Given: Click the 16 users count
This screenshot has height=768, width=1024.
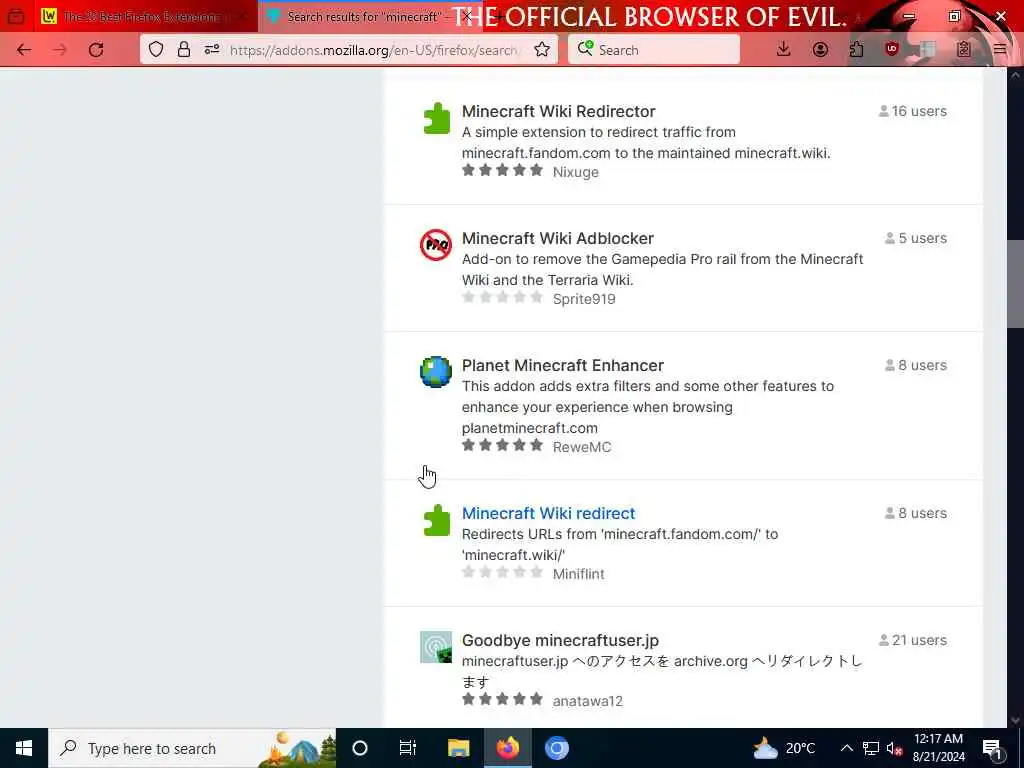Looking at the screenshot, I should (912, 111).
